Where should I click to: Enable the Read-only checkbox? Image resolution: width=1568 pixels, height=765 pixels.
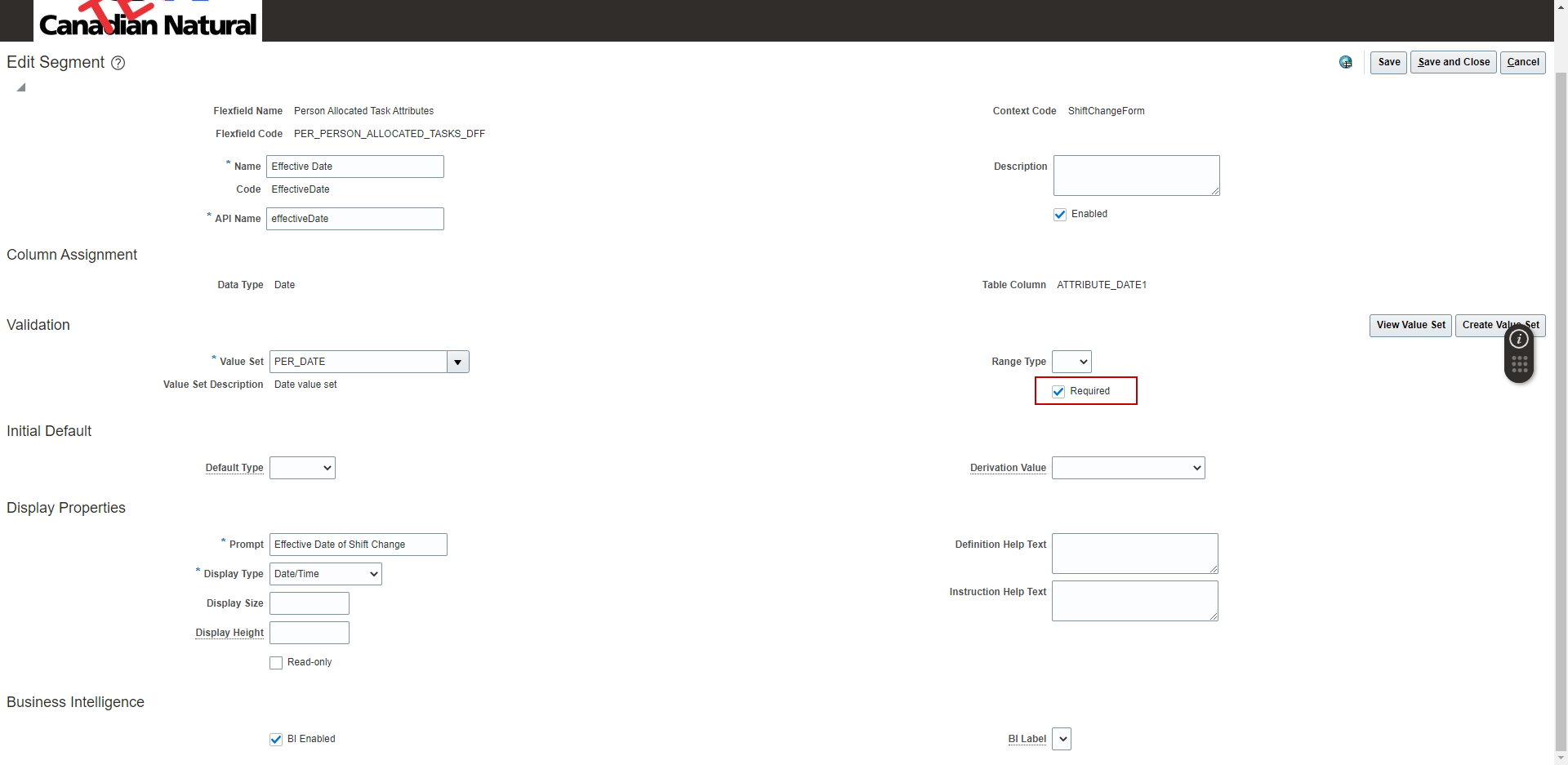276,662
